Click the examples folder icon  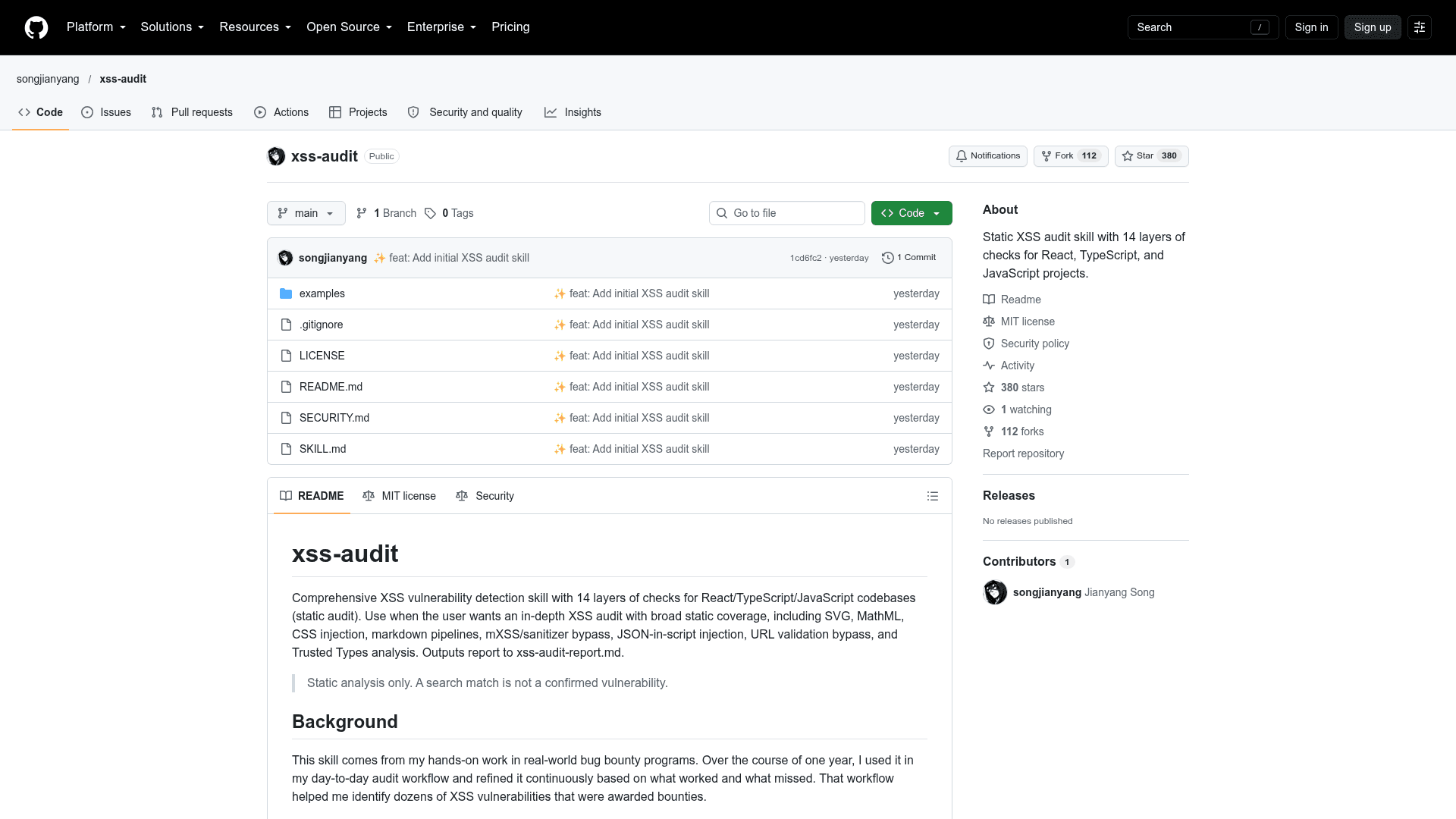[x=286, y=293]
